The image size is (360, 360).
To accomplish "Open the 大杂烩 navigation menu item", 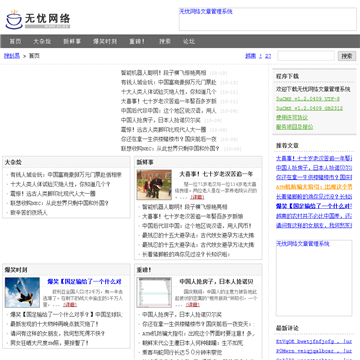I will [x=42, y=41].
